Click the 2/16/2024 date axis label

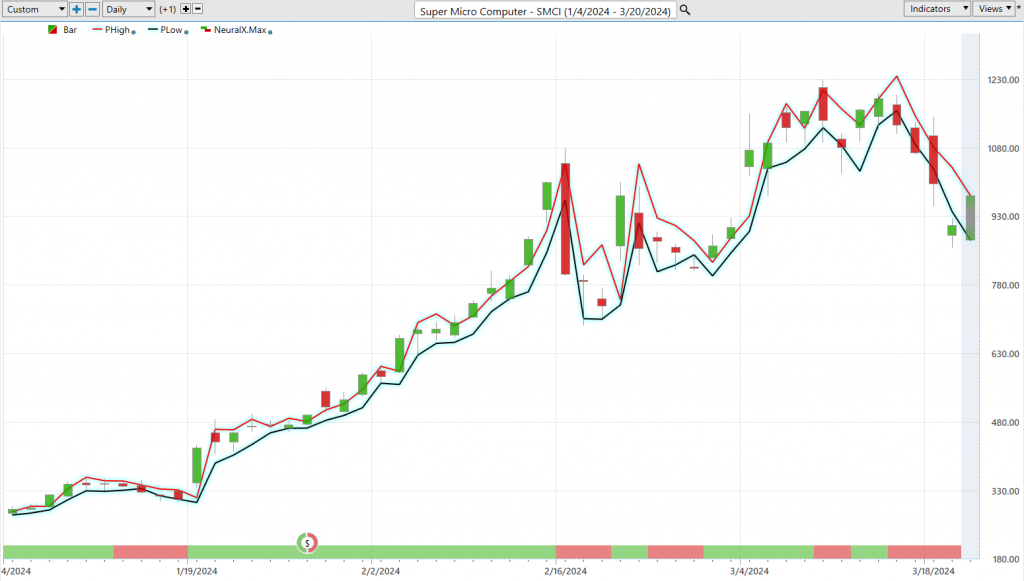coord(566,571)
